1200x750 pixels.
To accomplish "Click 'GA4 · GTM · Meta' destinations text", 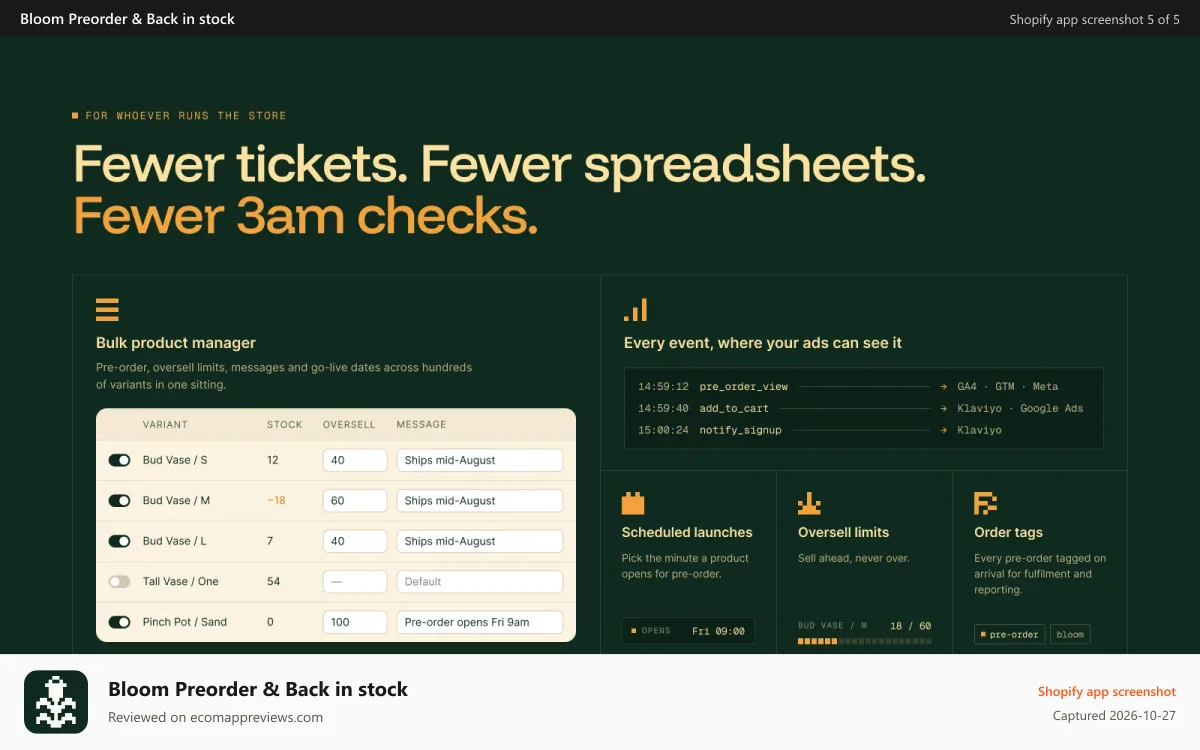I will [x=1007, y=386].
